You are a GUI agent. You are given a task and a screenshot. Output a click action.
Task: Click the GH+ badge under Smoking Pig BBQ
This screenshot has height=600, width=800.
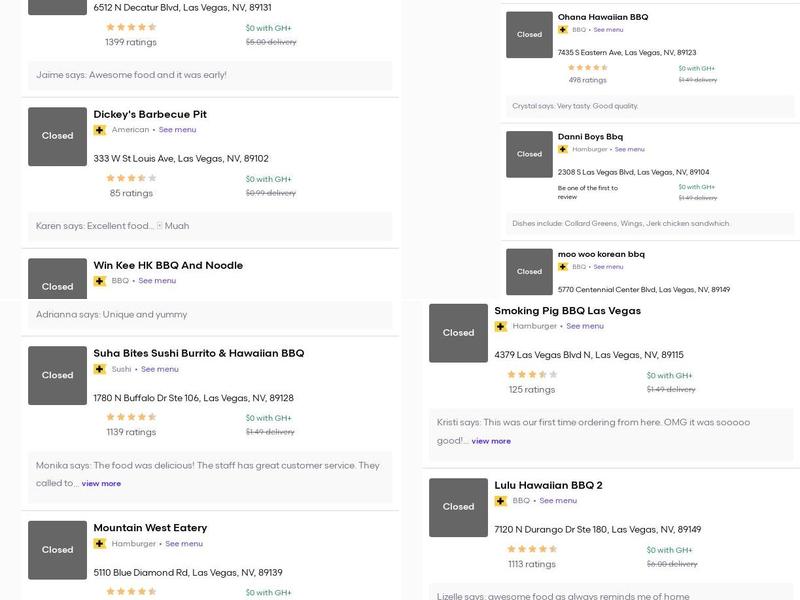pyautogui.click(x=500, y=326)
